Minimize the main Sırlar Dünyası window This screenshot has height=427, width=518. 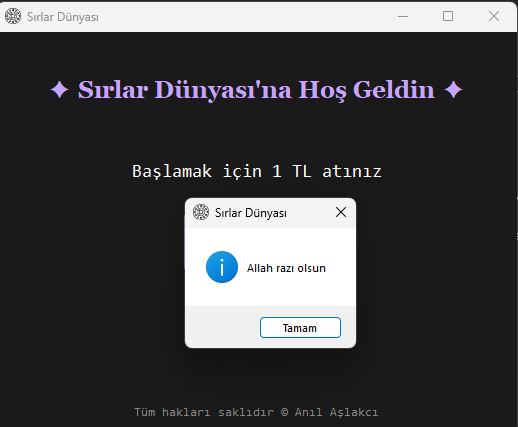pyautogui.click(x=403, y=16)
